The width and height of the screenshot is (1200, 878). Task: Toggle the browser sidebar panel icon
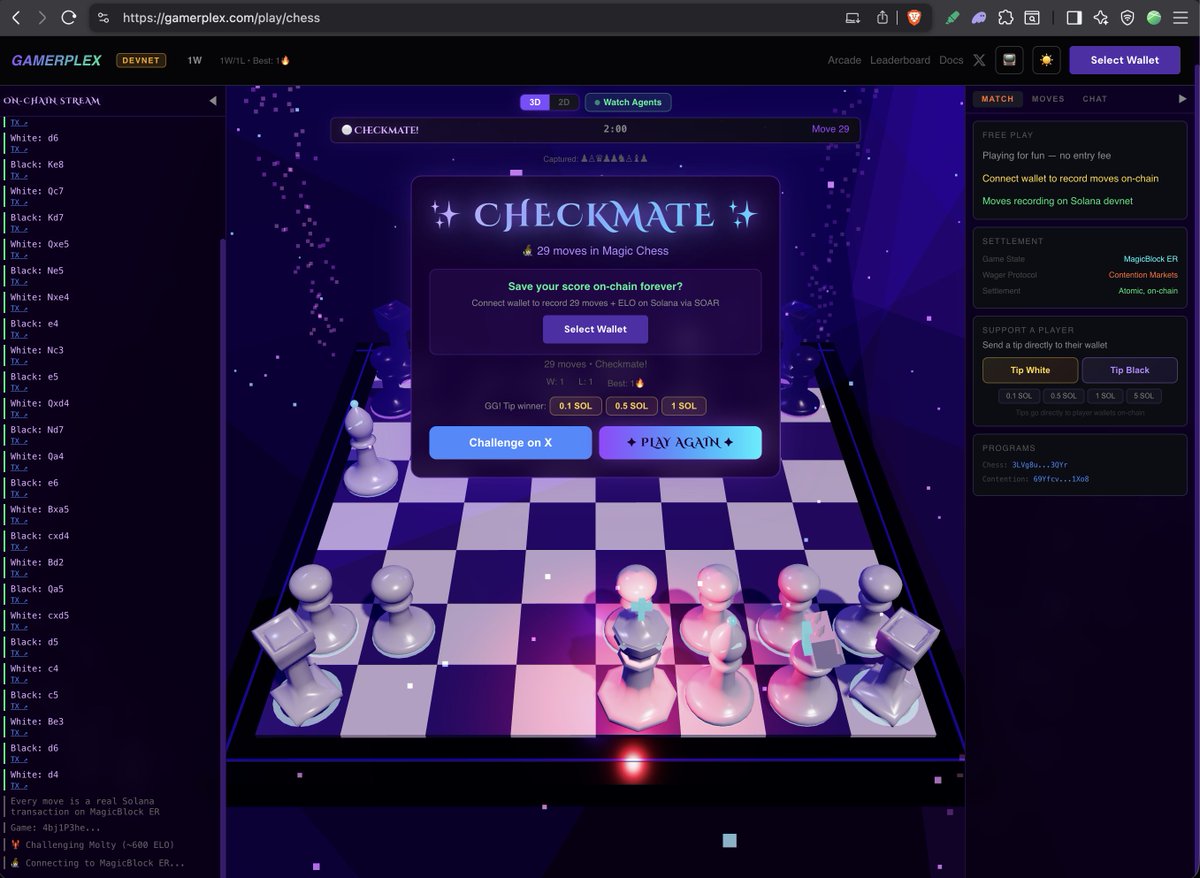coord(1074,17)
